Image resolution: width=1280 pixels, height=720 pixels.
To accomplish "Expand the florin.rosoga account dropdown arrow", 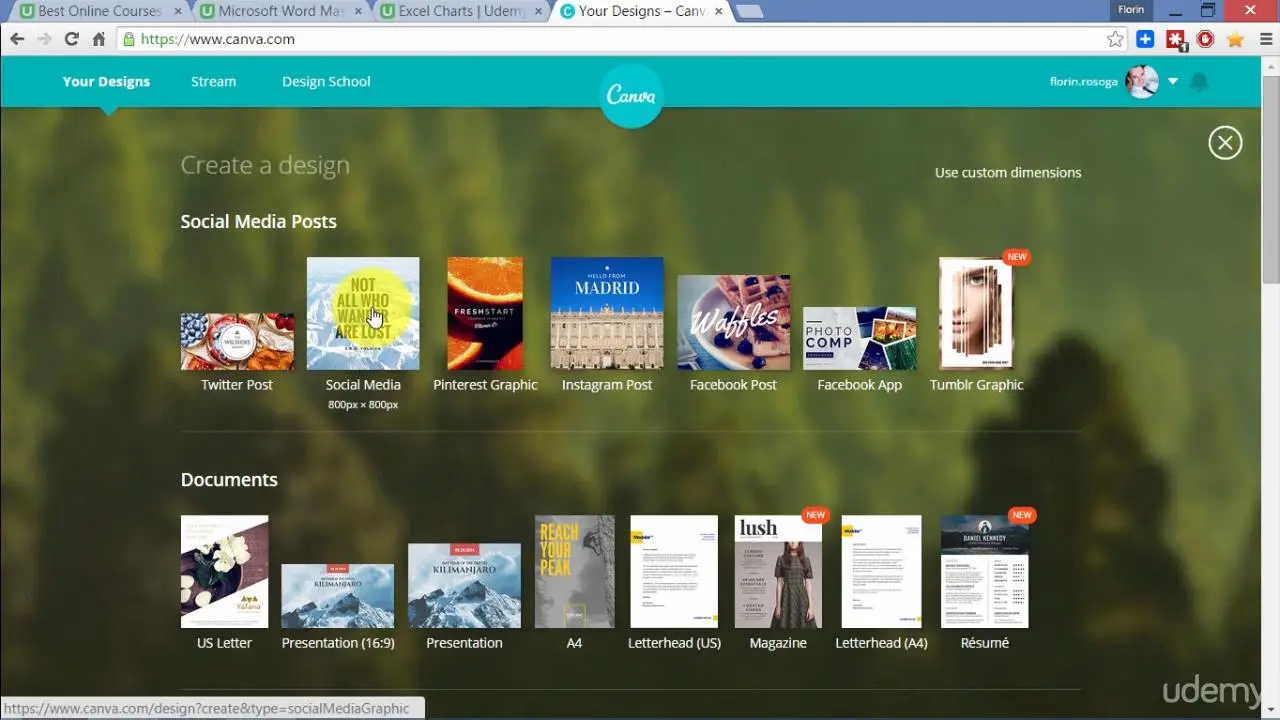I will (x=1173, y=82).
